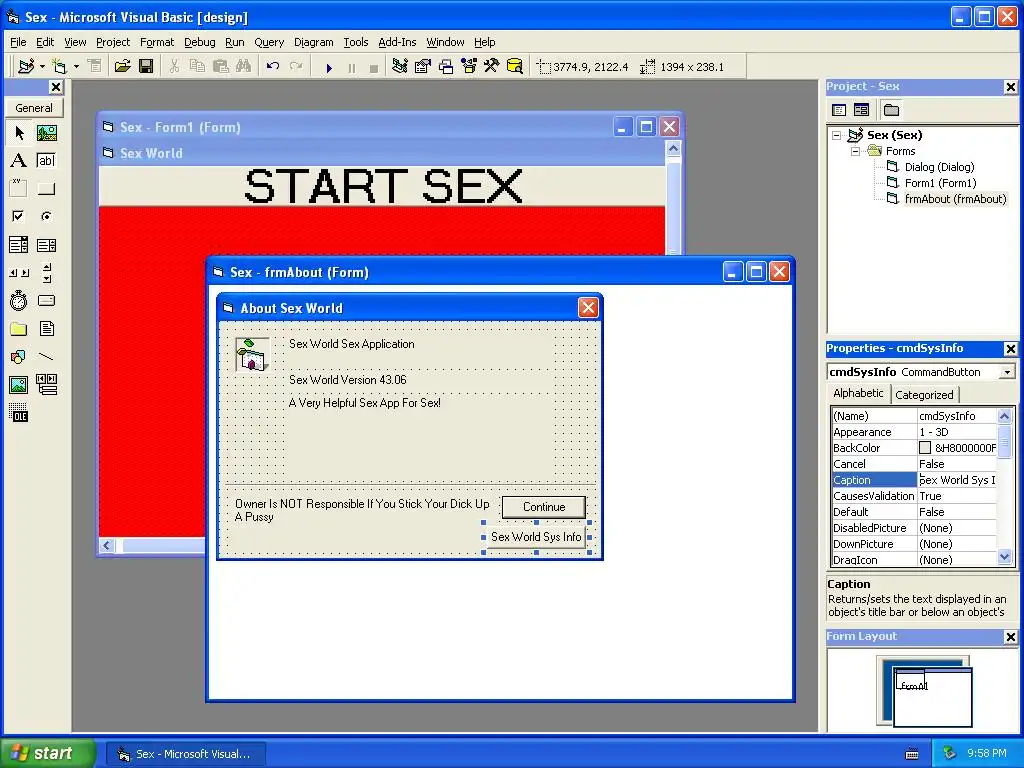Click the left scroll arrow of Form1 window

point(107,545)
